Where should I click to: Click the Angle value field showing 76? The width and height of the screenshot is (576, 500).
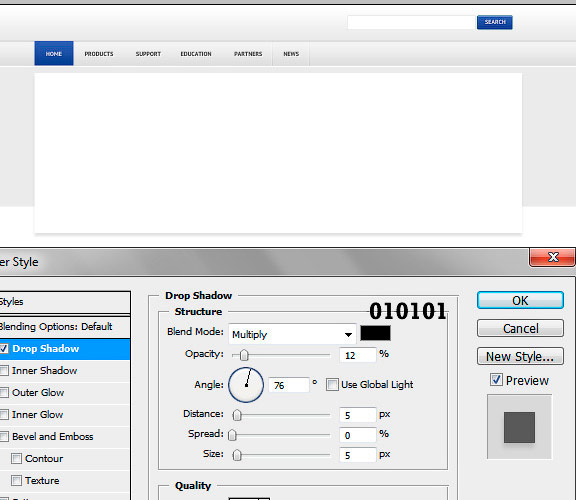tap(288, 385)
